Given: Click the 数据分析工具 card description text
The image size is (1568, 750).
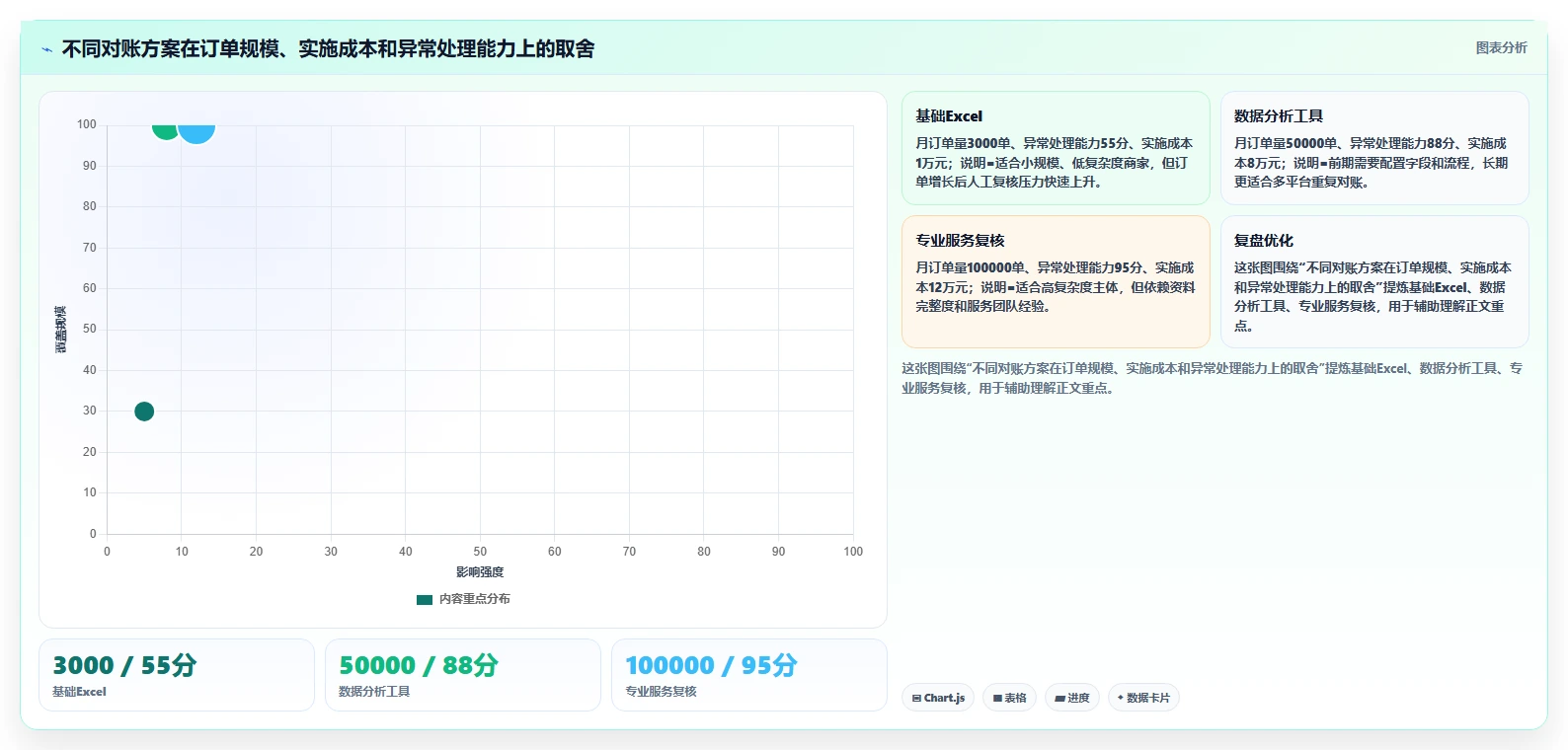Looking at the screenshot, I should [1372, 163].
